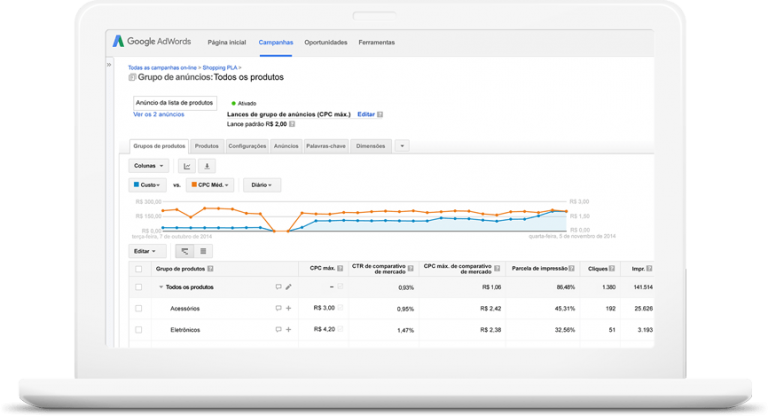Open the extra tabs dropdown arrow after Dimensões
Image resolution: width=768 pixels, height=416 pixels.
coord(402,146)
